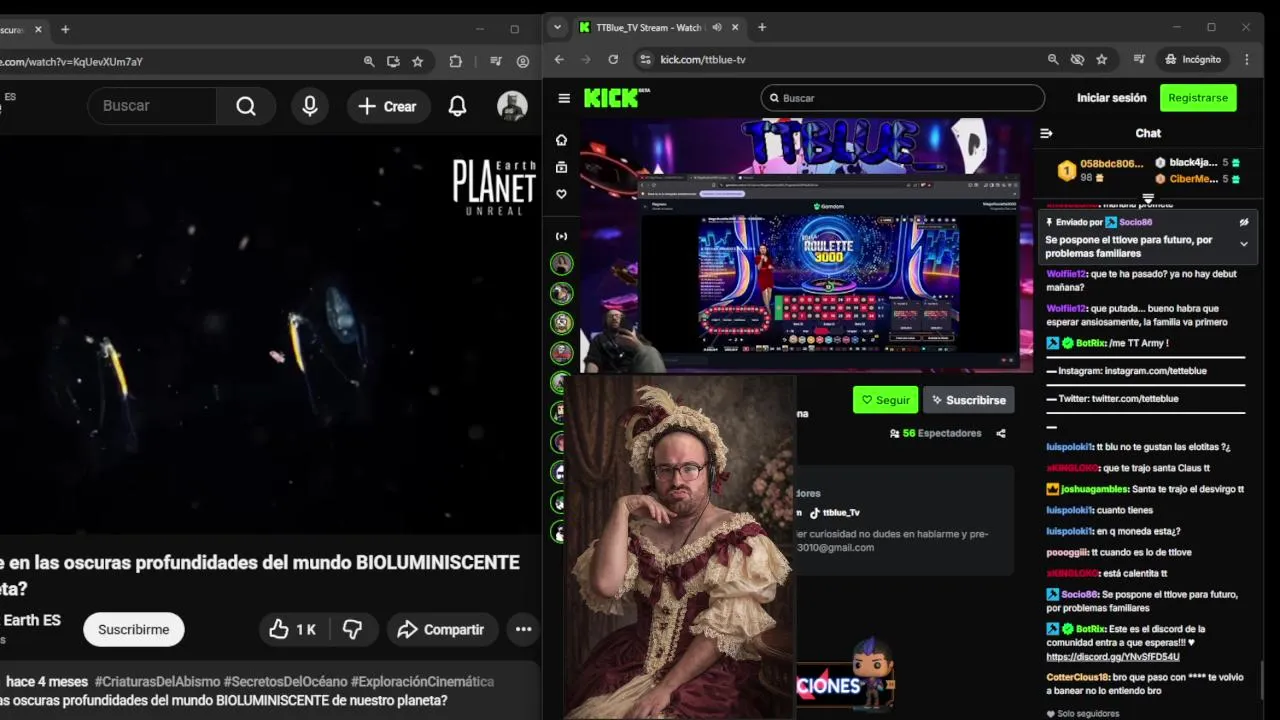Open YouTube account avatar menu

tap(512, 106)
